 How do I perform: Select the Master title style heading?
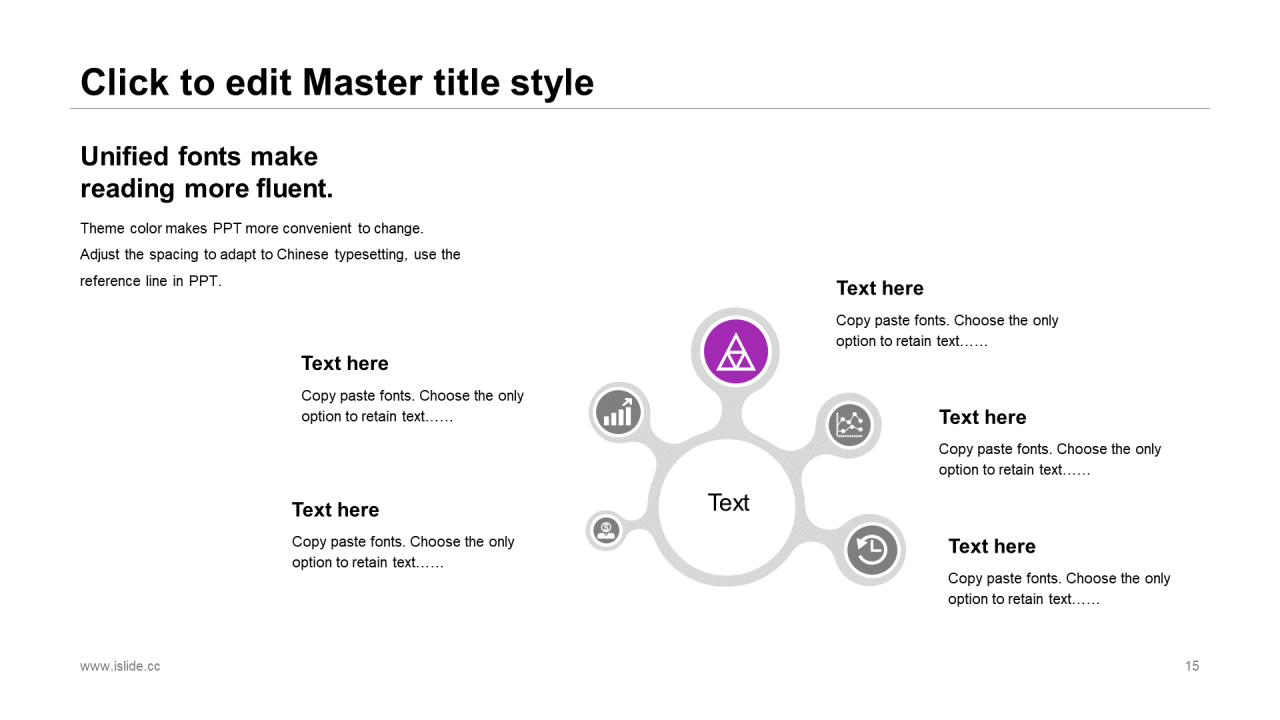[337, 82]
